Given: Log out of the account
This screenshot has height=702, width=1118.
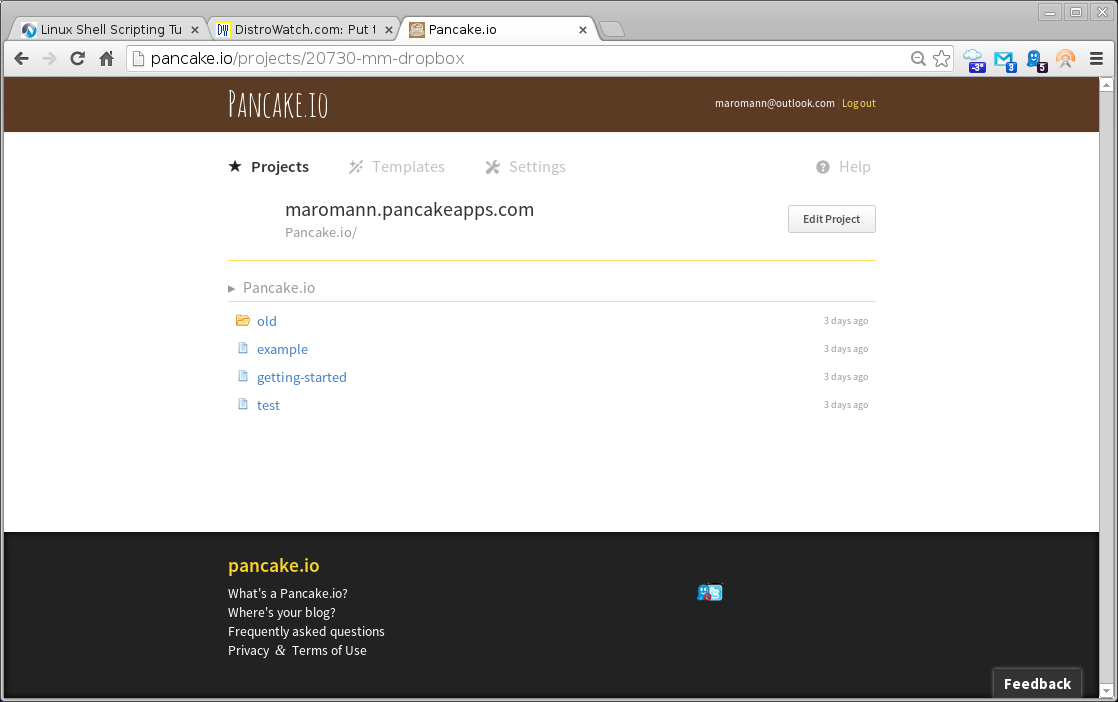Looking at the screenshot, I should pos(858,103).
